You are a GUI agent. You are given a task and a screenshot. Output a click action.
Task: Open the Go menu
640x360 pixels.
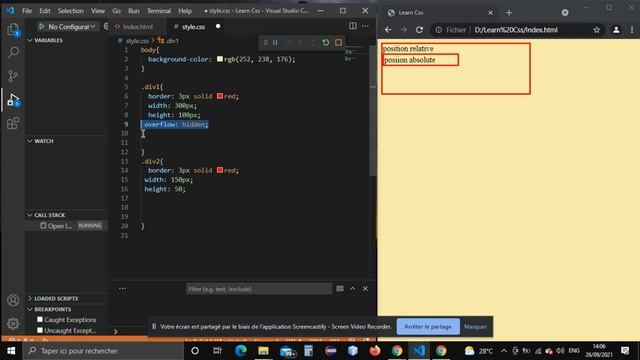[116, 11]
